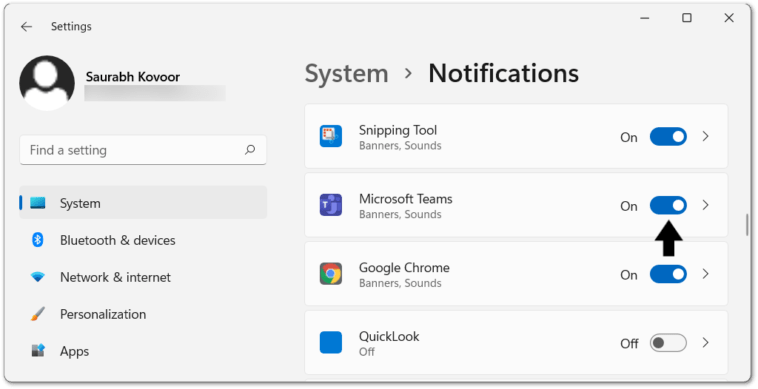Click the Settings window title text
Viewport: 758px width, 389px height.
[x=71, y=27]
